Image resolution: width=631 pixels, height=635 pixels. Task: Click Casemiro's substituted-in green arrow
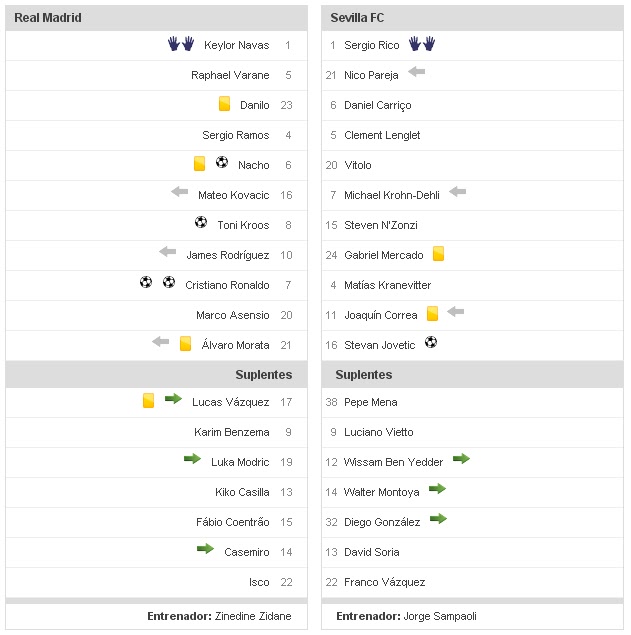(205, 549)
